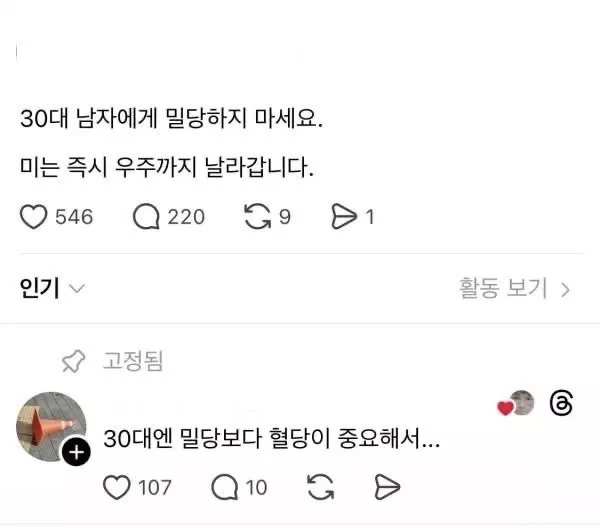Open the pinned reply's 10 comments
This screenshot has height=528, width=600.
(225, 487)
